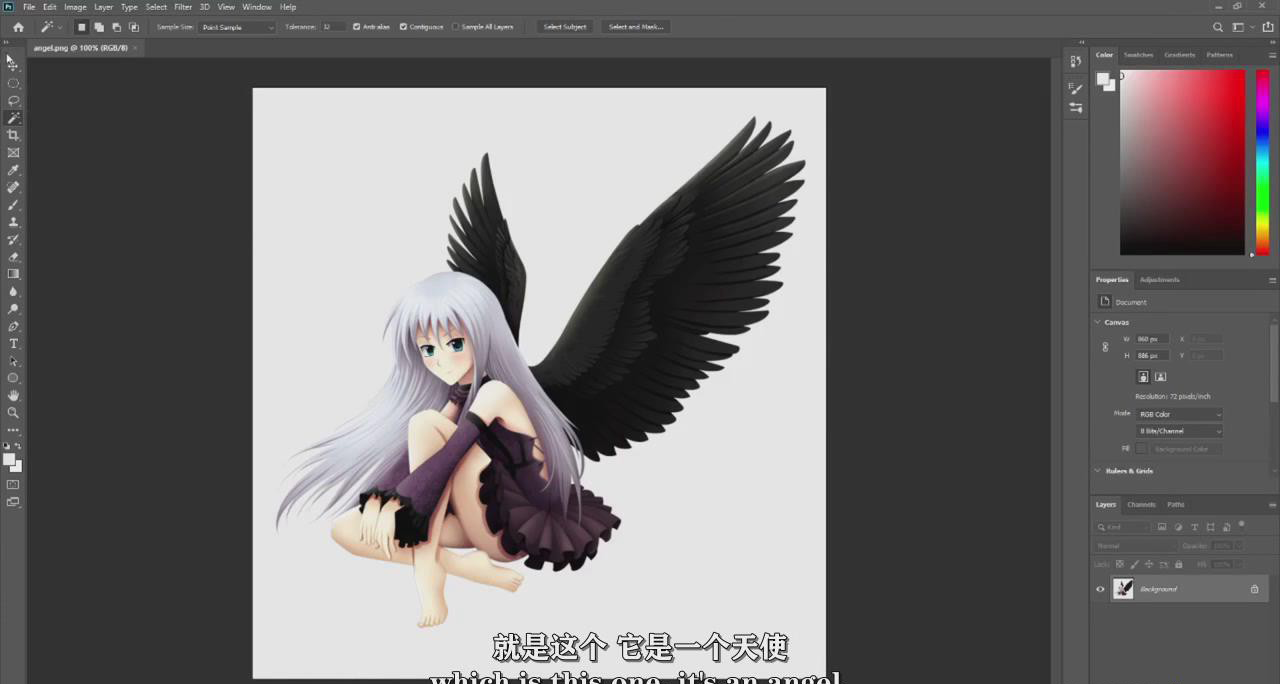This screenshot has height=684, width=1280.
Task: Open the Filter menu
Action: 183,7
